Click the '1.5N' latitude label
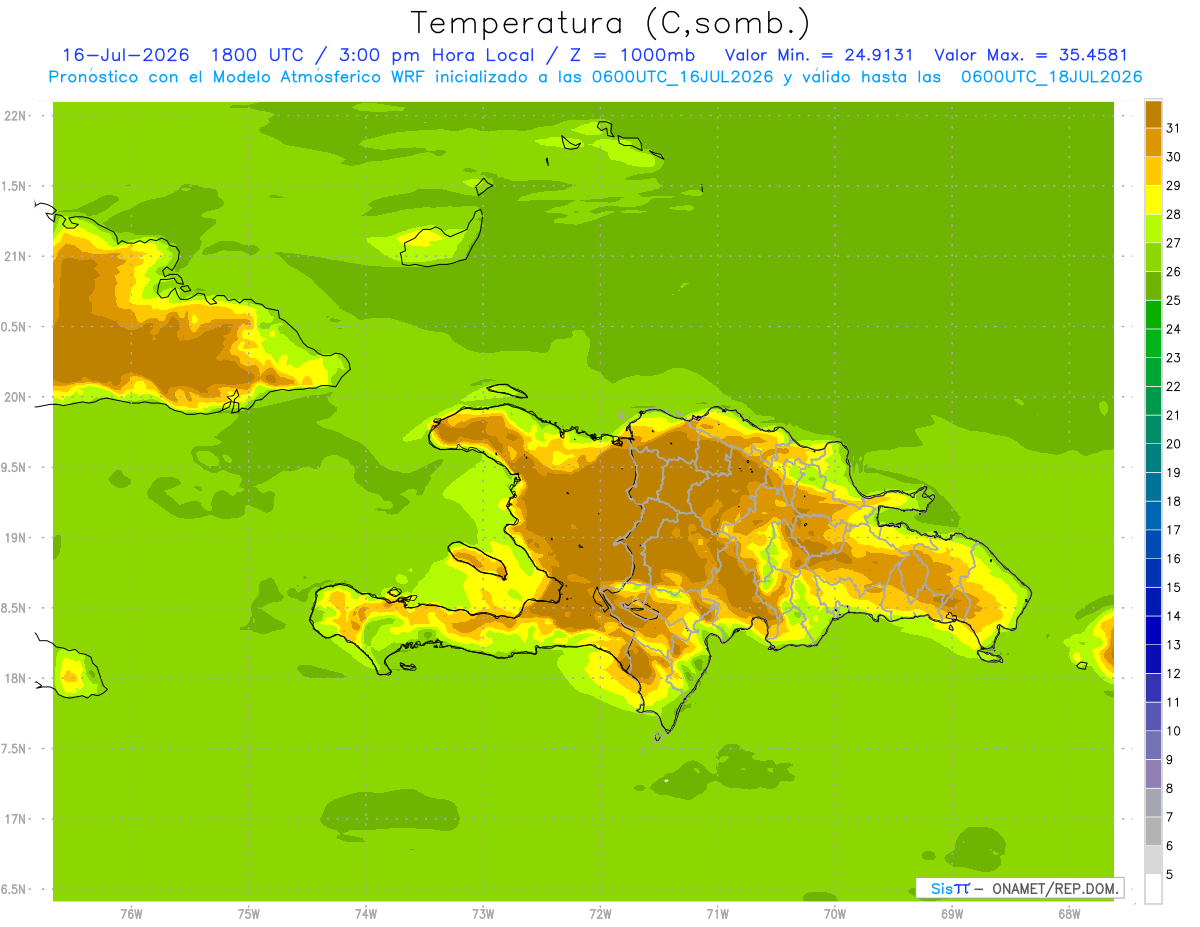This screenshot has width=1200, height=927. click(x=14, y=186)
